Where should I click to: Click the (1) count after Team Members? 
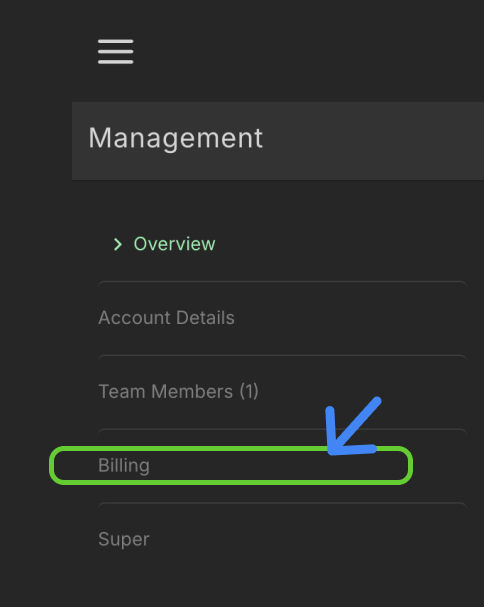[x=249, y=391]
